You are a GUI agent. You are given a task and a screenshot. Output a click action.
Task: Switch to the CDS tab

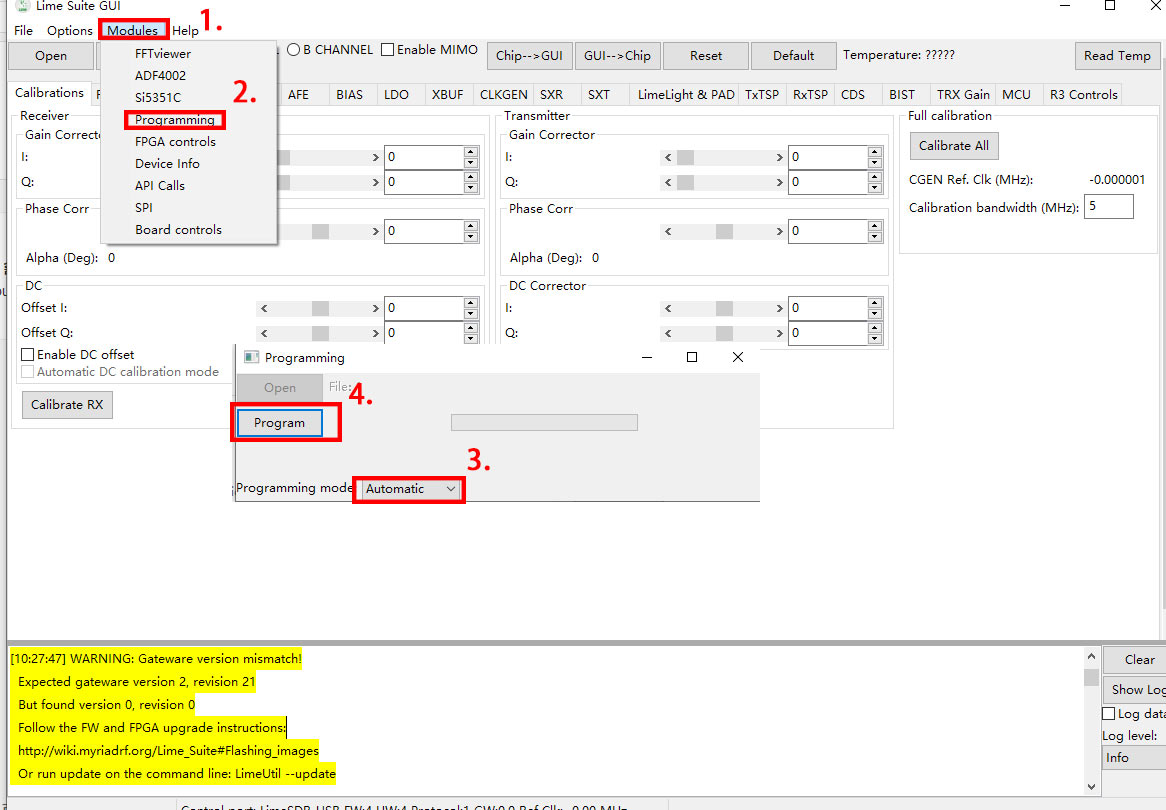tap(853, 94)
